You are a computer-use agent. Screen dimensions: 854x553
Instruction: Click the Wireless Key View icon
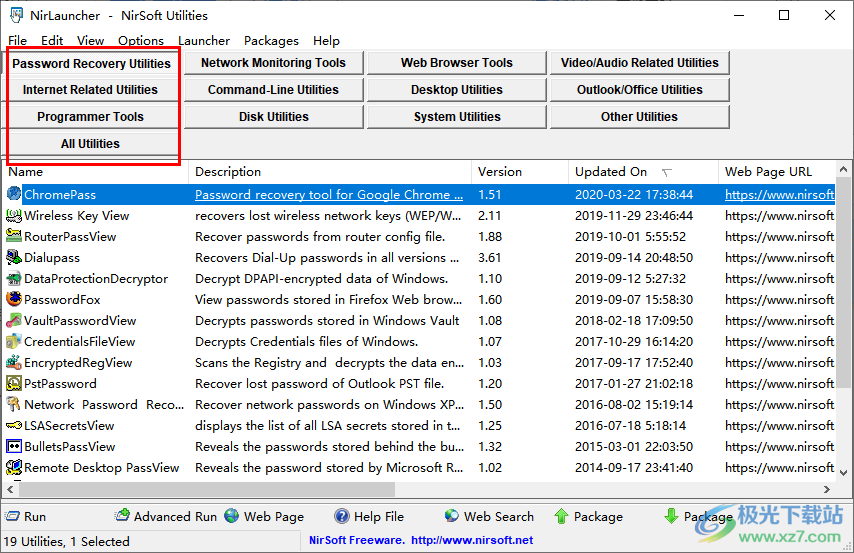pos(14,215)
